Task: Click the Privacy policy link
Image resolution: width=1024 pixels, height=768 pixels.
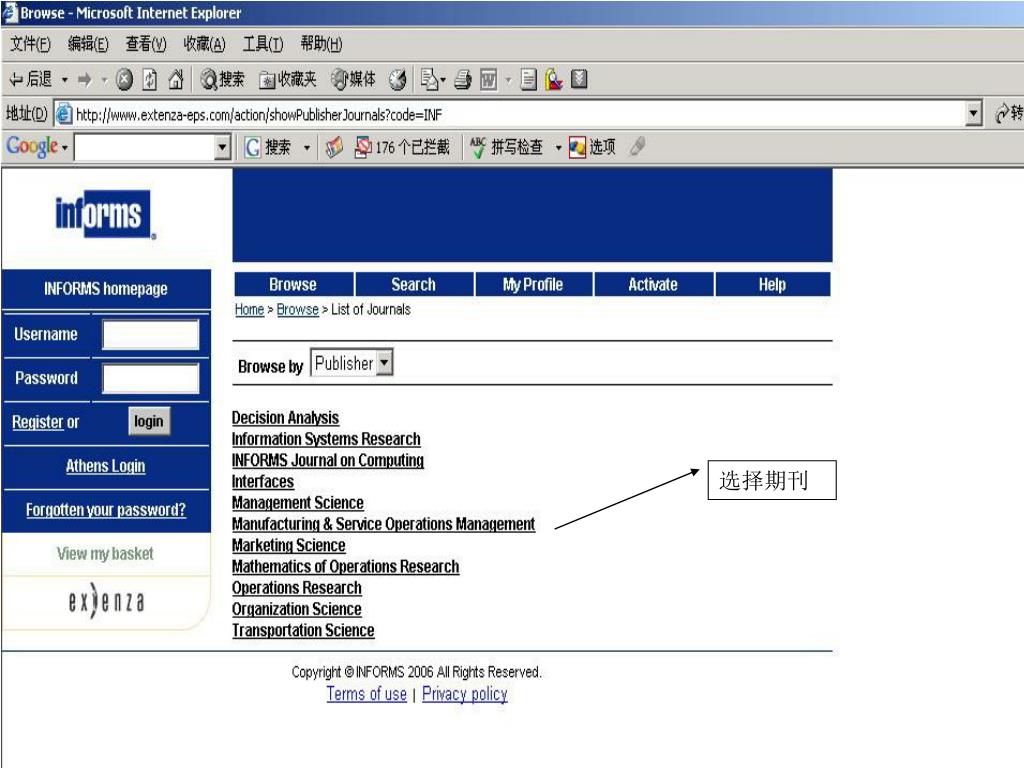Action: click(x=464, y=694)
